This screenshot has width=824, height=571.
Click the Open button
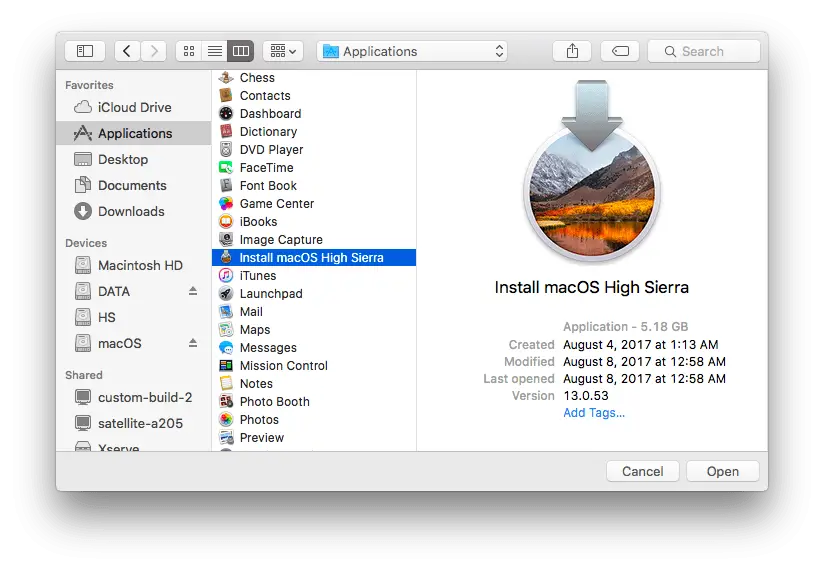[723, 471]
